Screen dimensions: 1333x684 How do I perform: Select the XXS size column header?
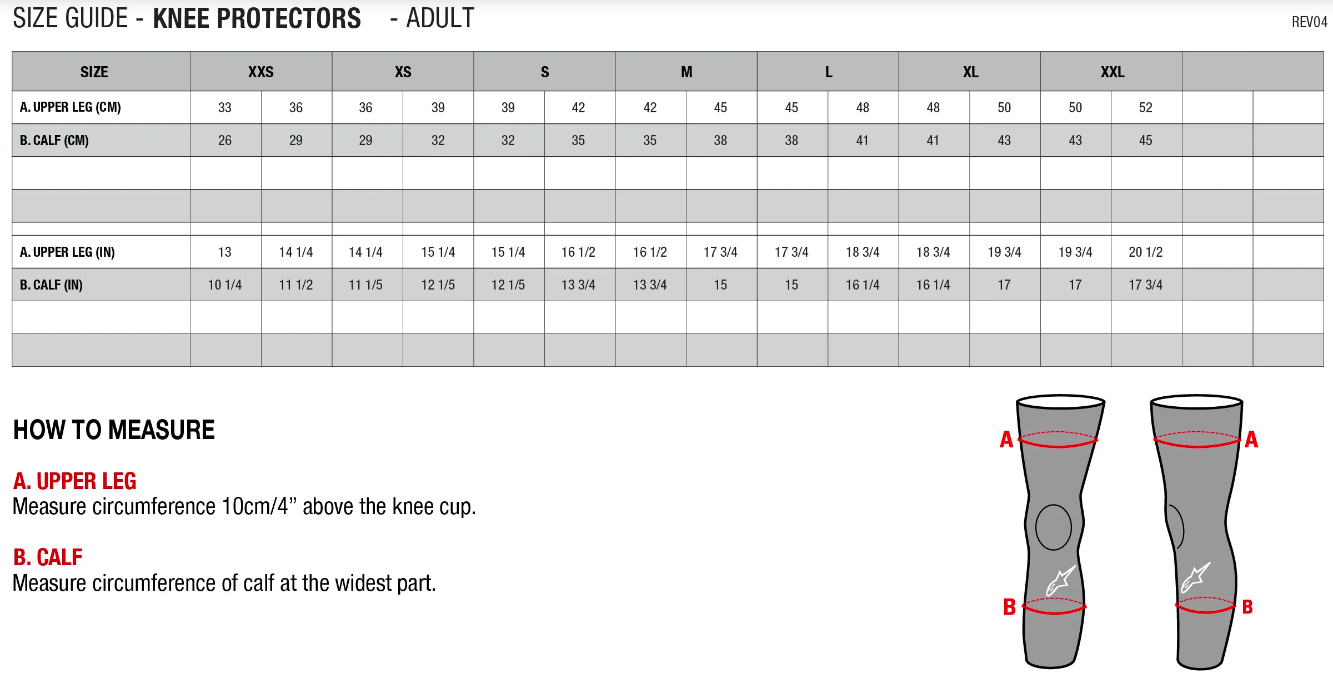click(x=261, y=72)
